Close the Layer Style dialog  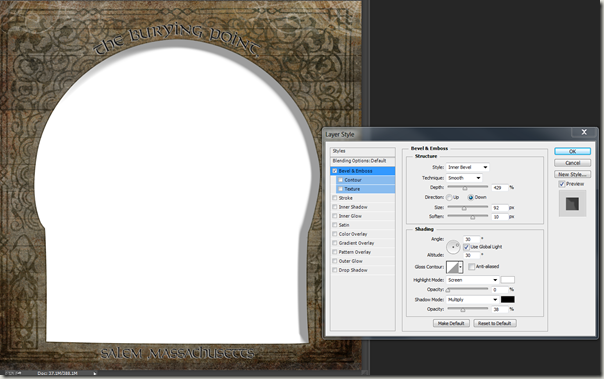tap(584, 132)
